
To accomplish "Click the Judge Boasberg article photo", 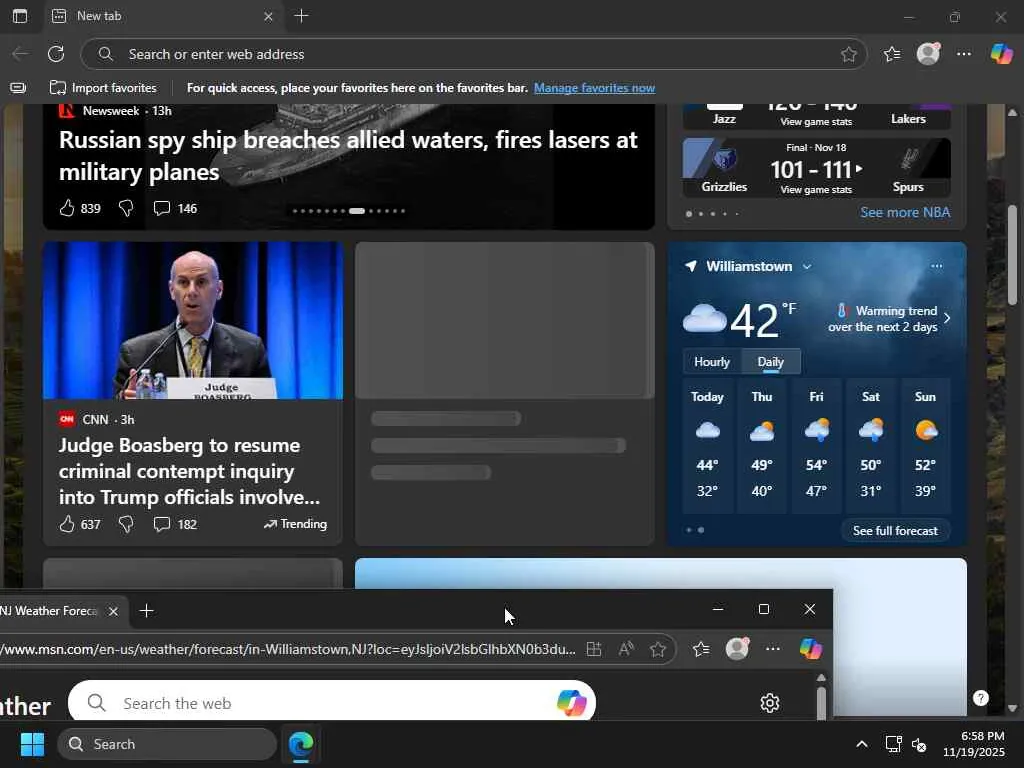I will point(193,321).
